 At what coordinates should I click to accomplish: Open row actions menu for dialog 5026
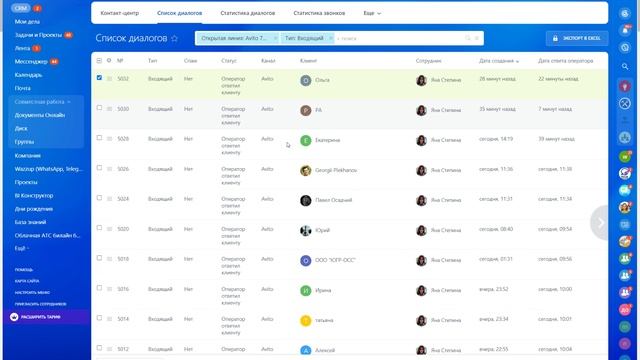click(x=109, y=169)
